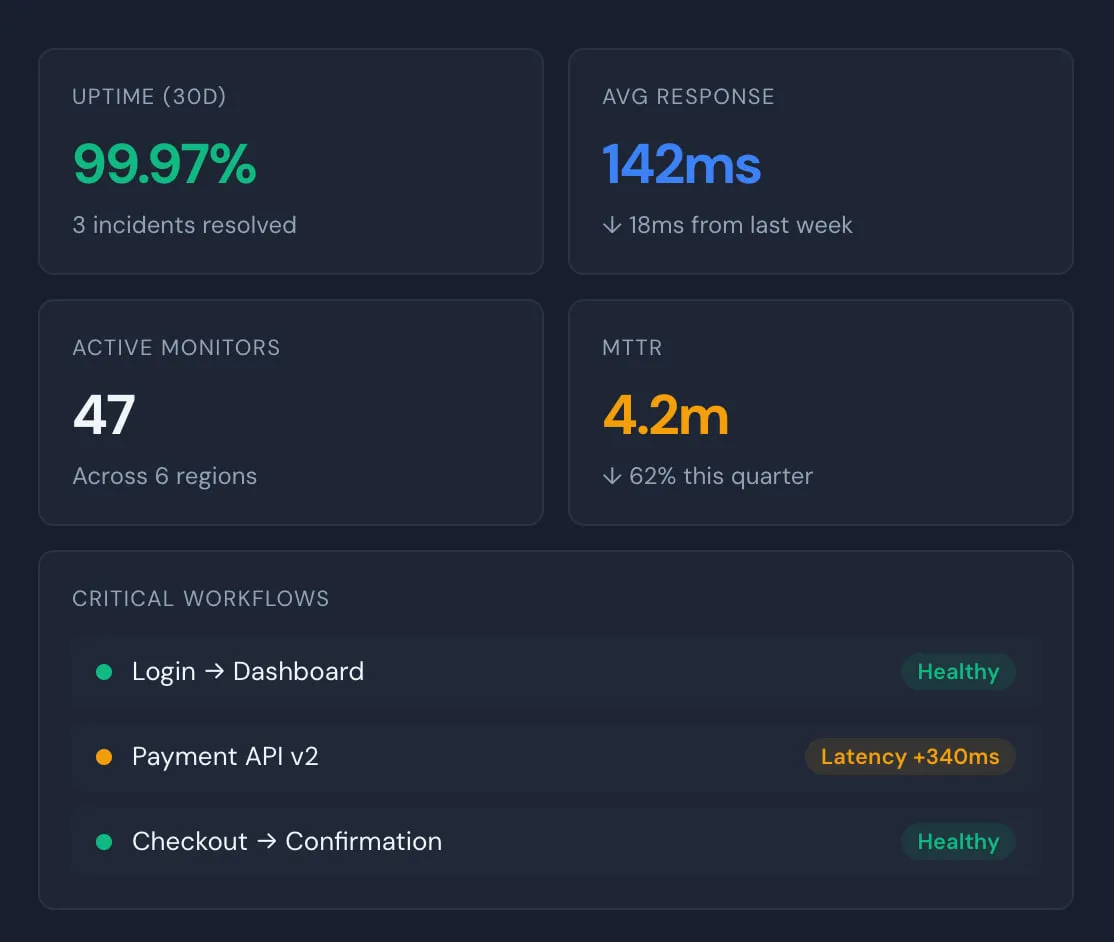Click the "Latency +340ms" badge
The image size is (1114, 942).
click(x=910, y=757)
